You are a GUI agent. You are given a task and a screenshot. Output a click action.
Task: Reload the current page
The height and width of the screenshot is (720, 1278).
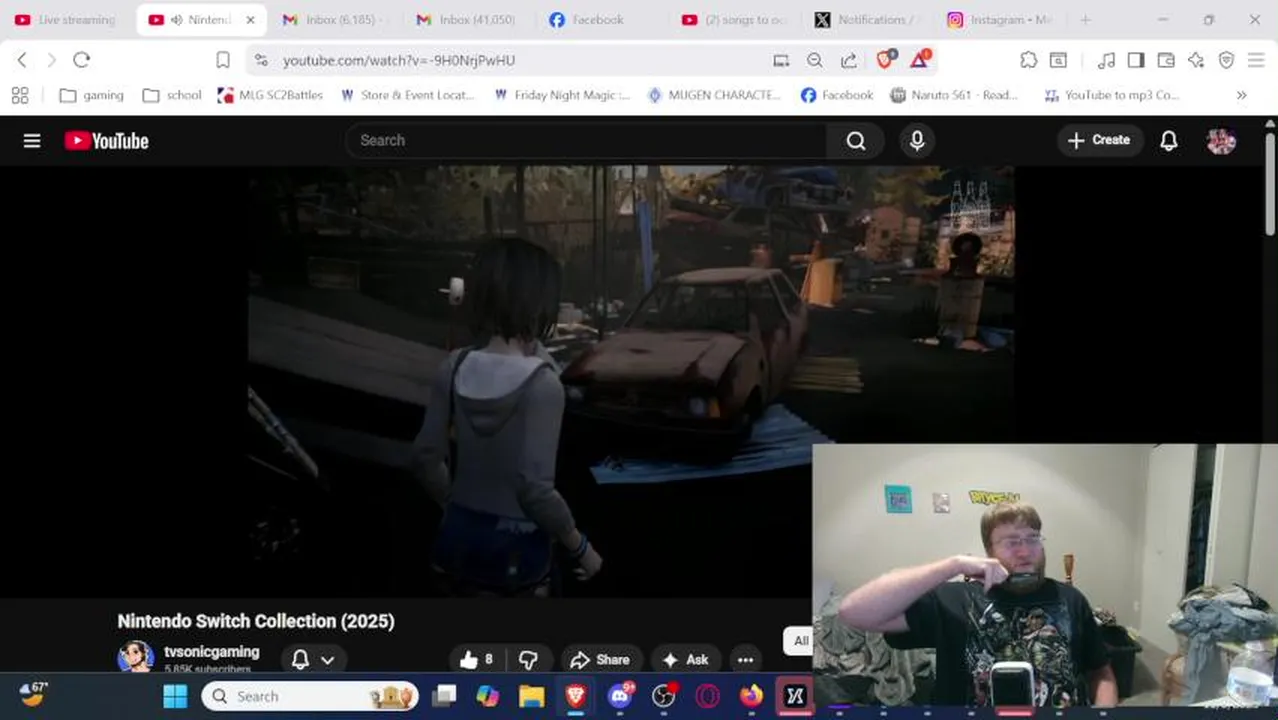82,60
